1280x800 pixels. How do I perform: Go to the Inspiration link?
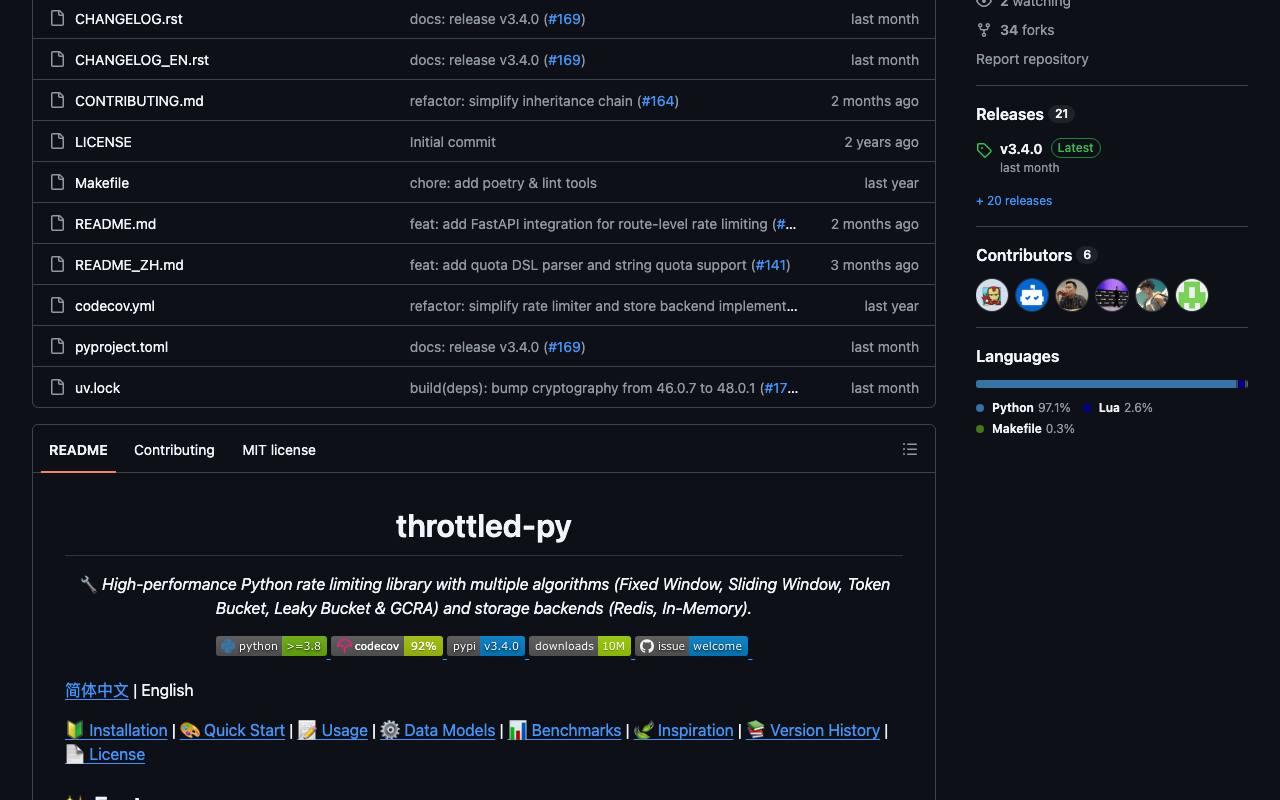pos(695,730)
